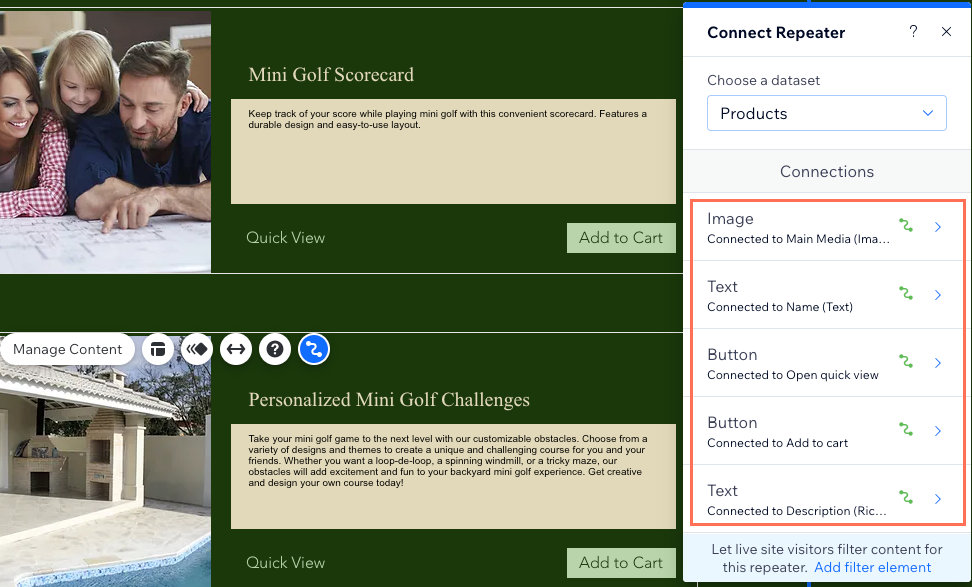972x587 pixels.
Task: Open the animation diamond icon in toolbar
Action: pos(197,349)
